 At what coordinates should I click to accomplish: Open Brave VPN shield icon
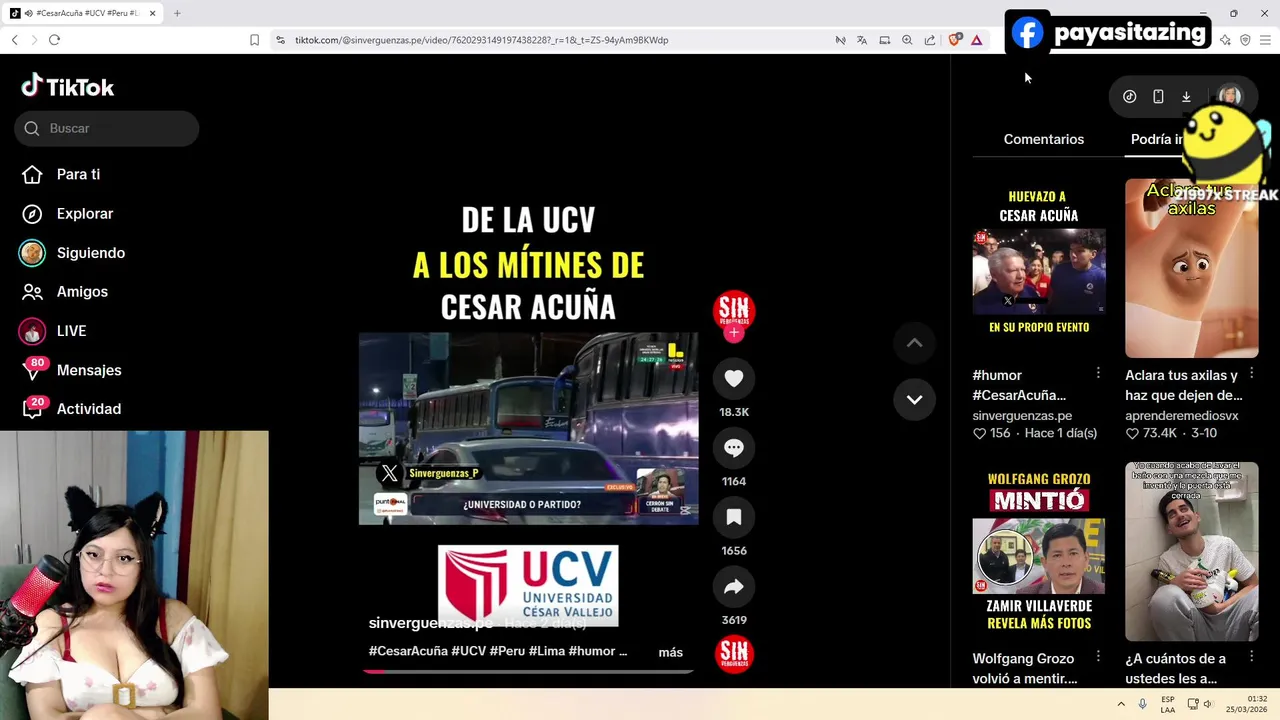pos(1245,40)
